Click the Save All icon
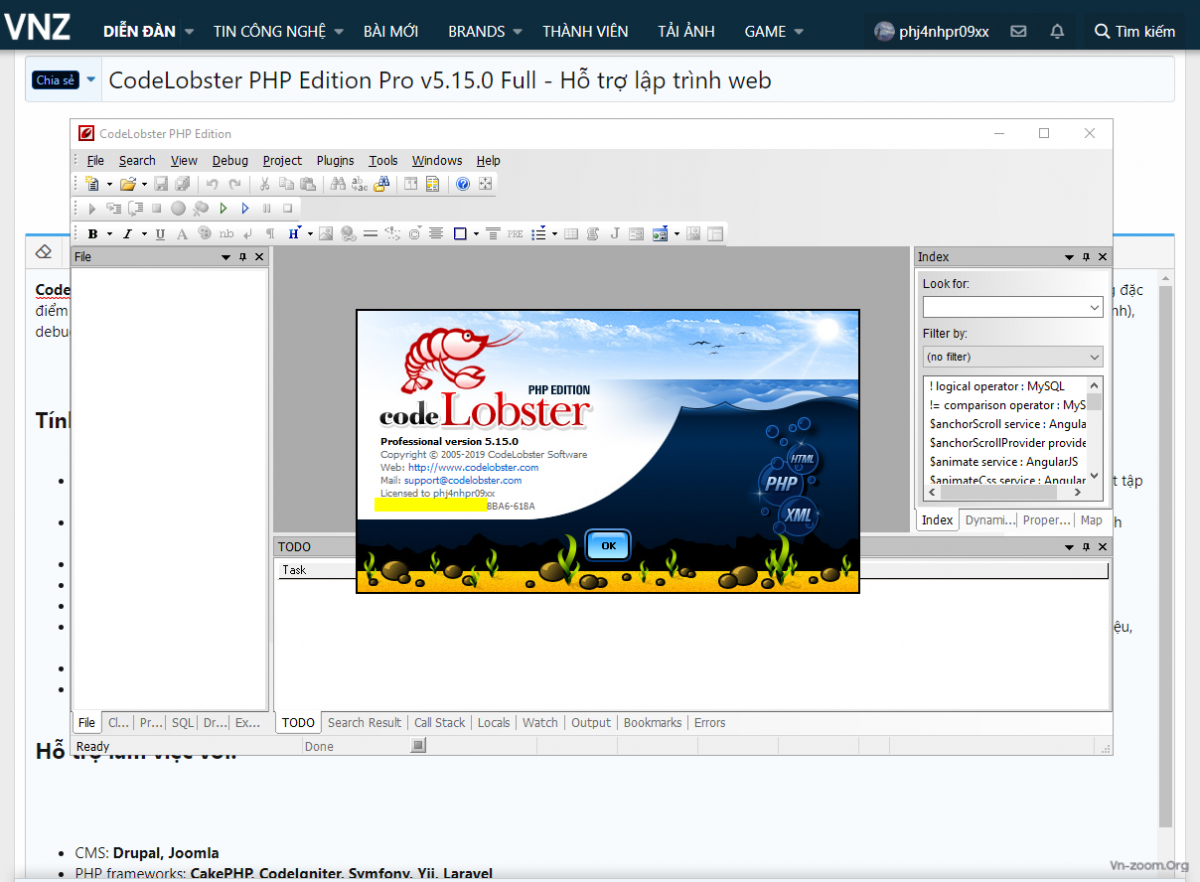This screenshot has width=1200, height=882. pos(183,184)
